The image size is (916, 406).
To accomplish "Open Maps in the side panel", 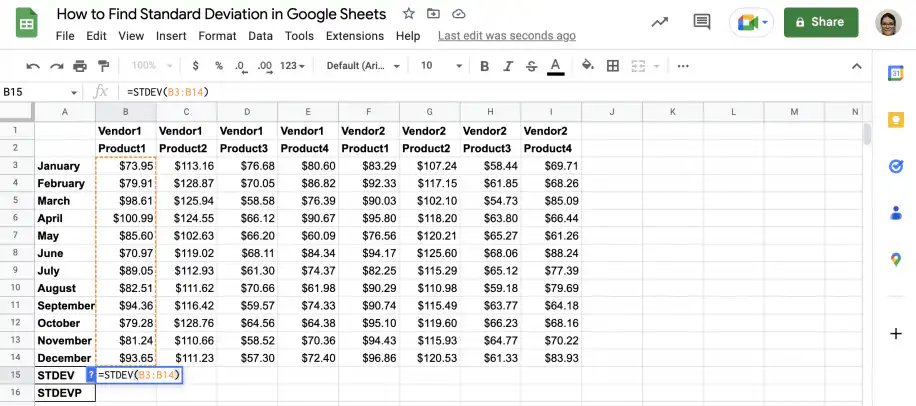I will pos(896,260).
